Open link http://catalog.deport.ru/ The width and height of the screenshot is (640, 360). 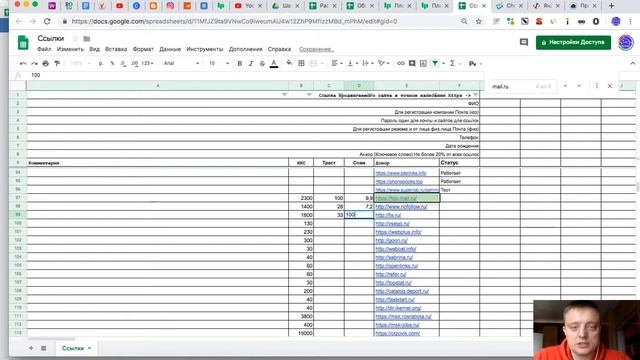point(402,291)
